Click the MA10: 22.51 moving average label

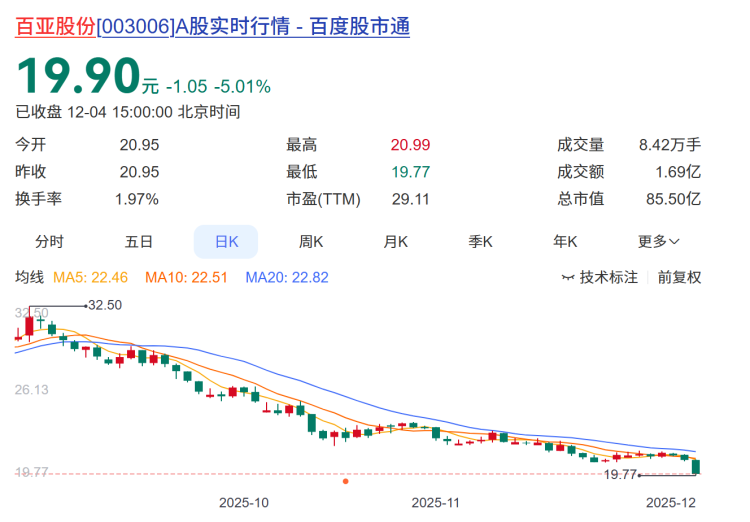click(187, 278)
